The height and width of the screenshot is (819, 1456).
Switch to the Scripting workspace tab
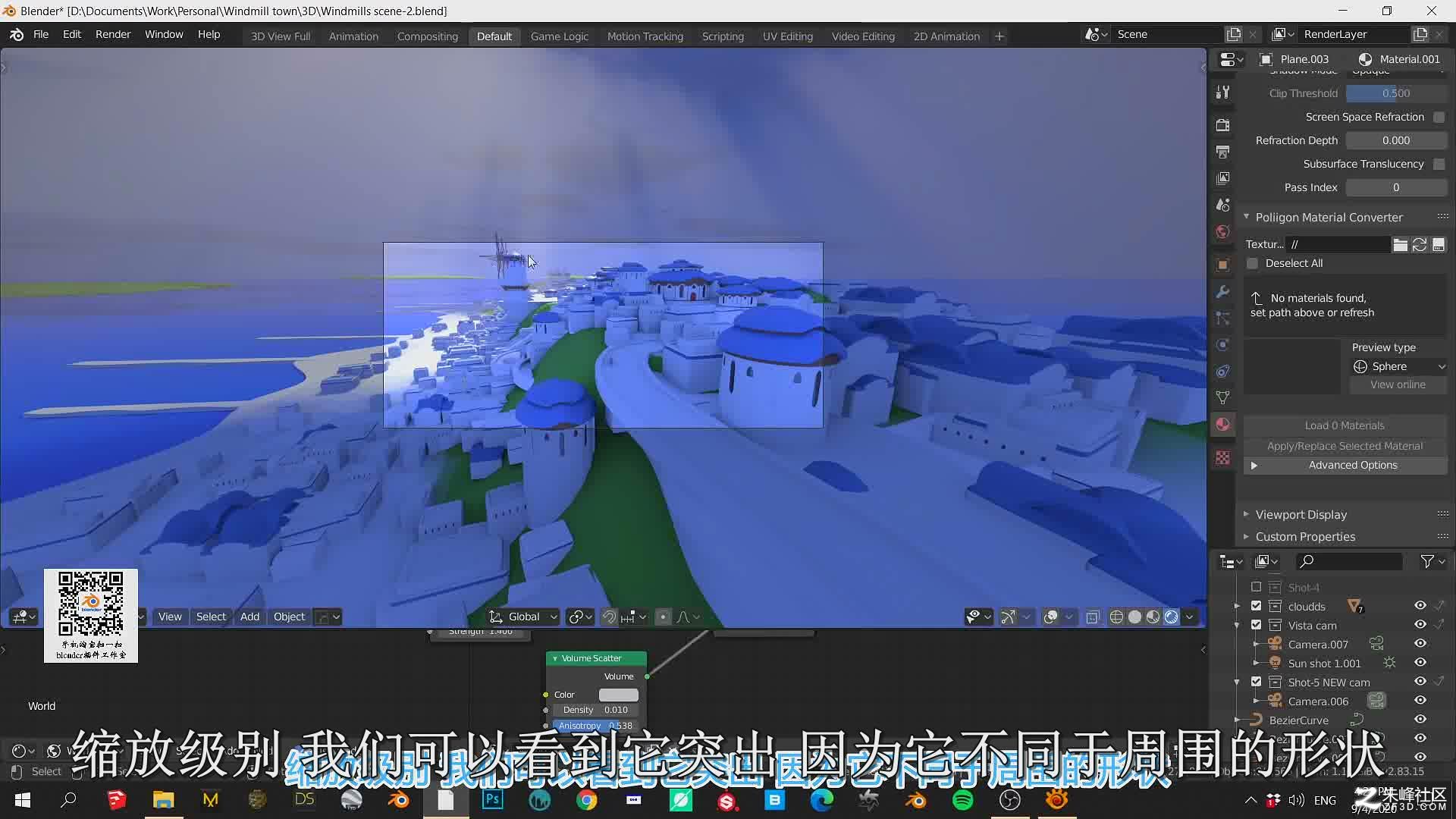pos(723,36)
